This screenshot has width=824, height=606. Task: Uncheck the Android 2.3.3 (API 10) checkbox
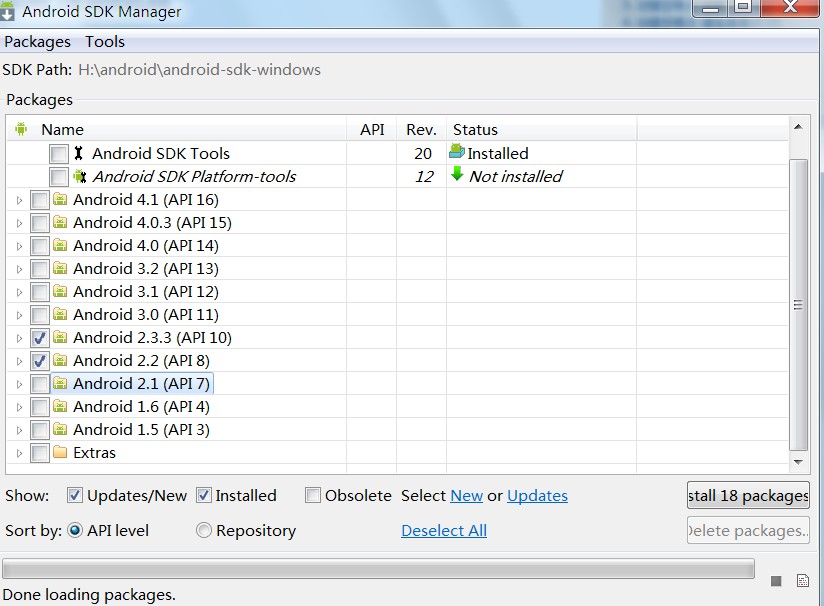[40, 338]
